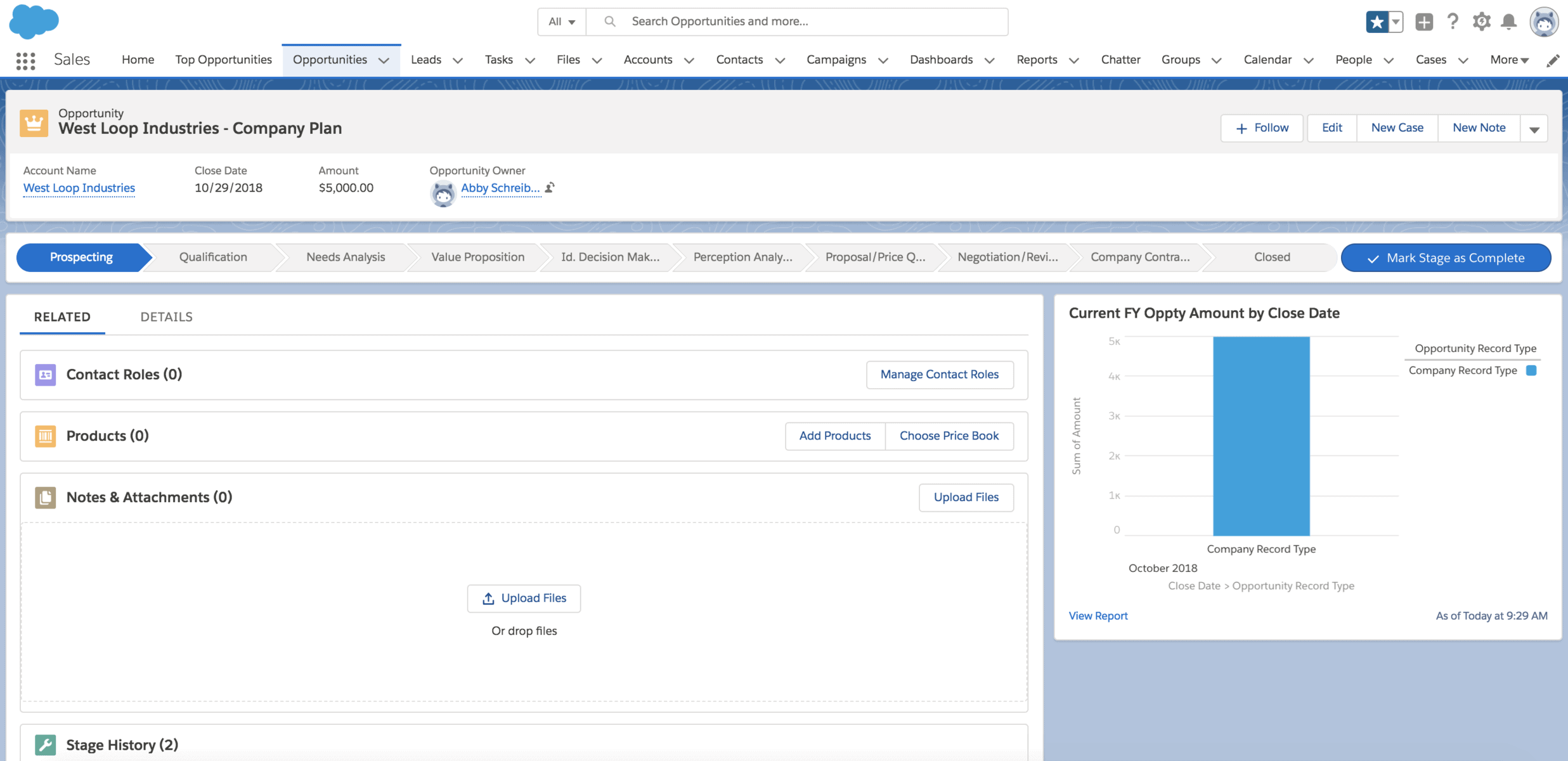Screen dimensions: 1568x761
Task: Expand the Tasks tab chevron
Action: pos(531,60)
